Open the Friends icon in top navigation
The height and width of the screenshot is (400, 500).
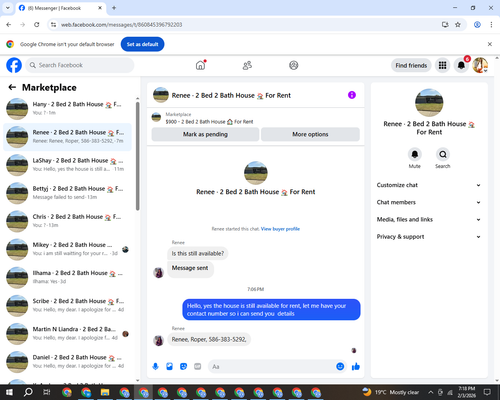(247, 65)
